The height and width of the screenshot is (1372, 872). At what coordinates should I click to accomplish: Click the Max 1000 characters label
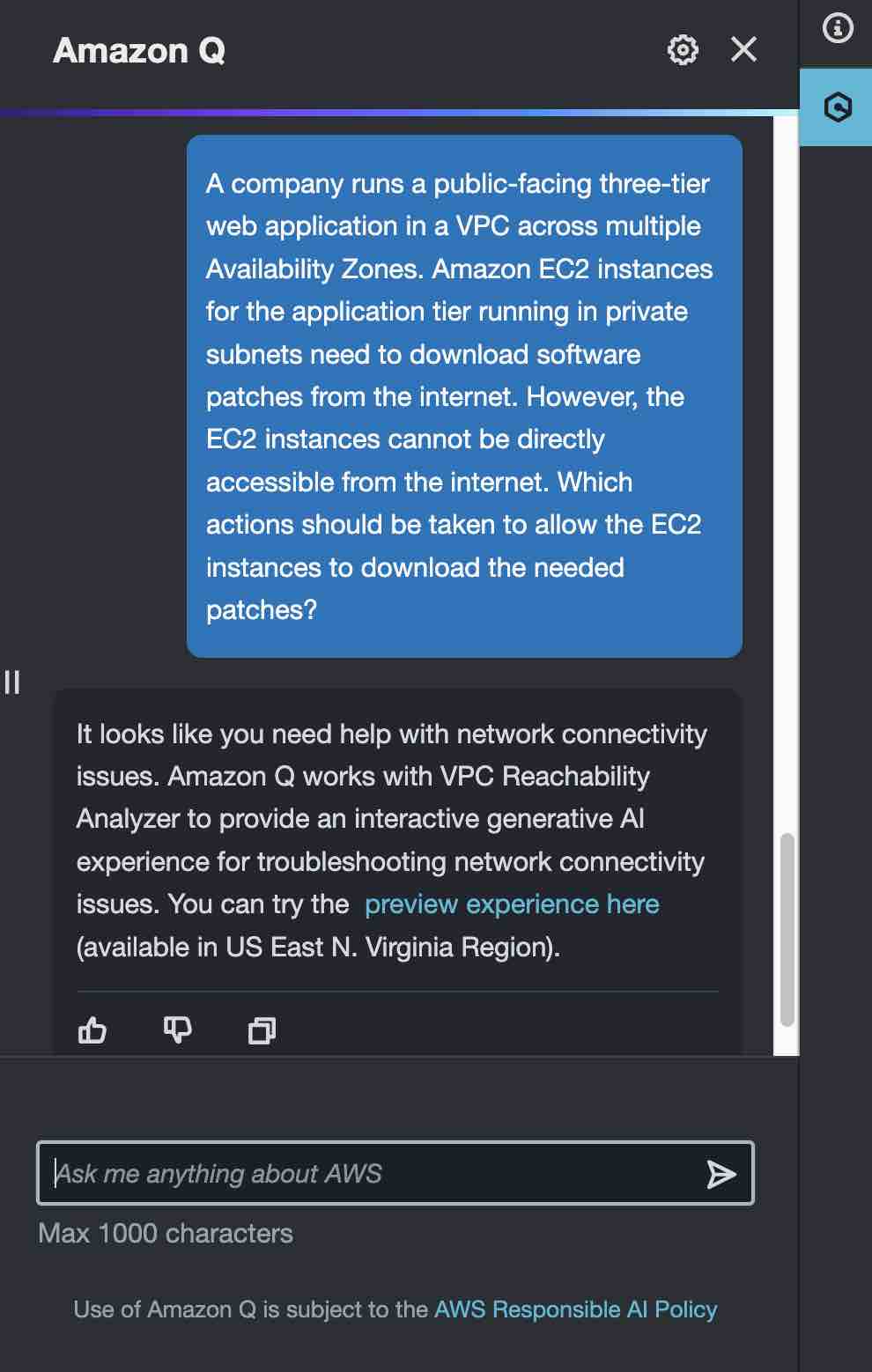(166, 1233)
